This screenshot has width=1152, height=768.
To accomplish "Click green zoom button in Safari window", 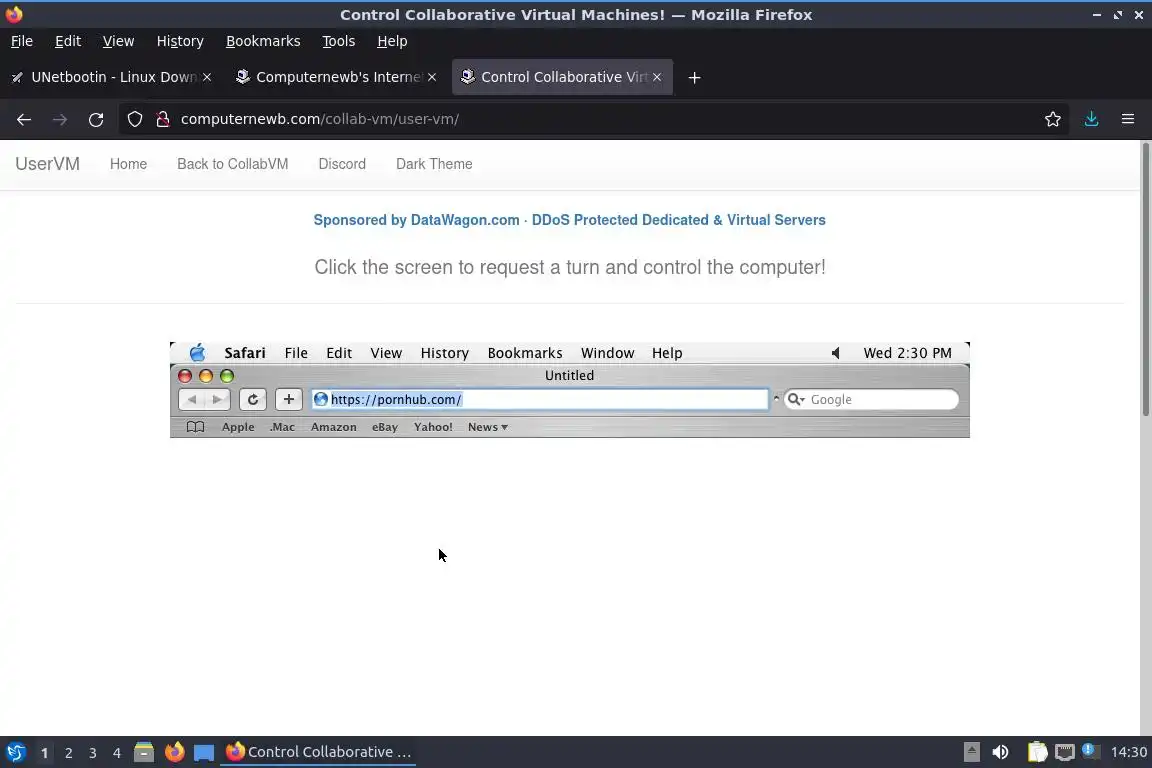I will (227, 376).
